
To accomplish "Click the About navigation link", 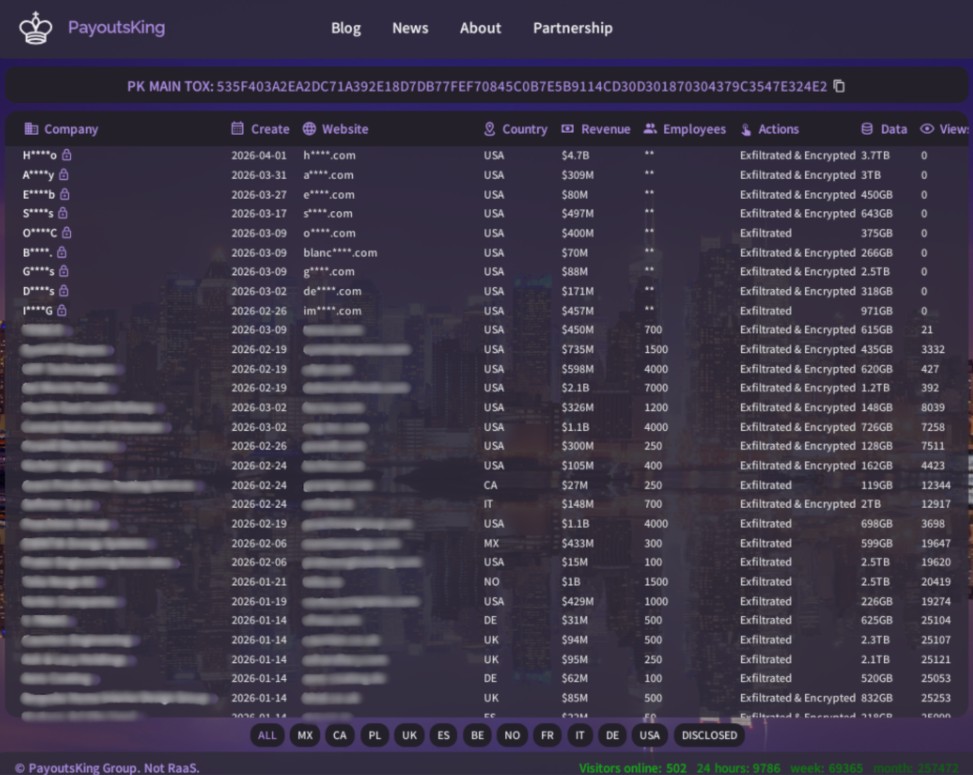I will tap(480, 28).
